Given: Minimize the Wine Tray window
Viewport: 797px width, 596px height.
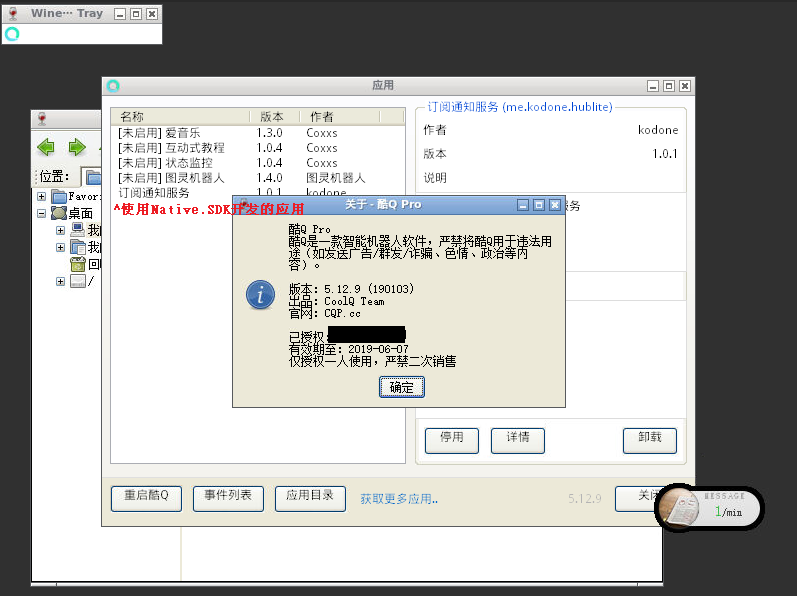Looking at the screenshot, I should pyautogui.click(x=120, y=14).
